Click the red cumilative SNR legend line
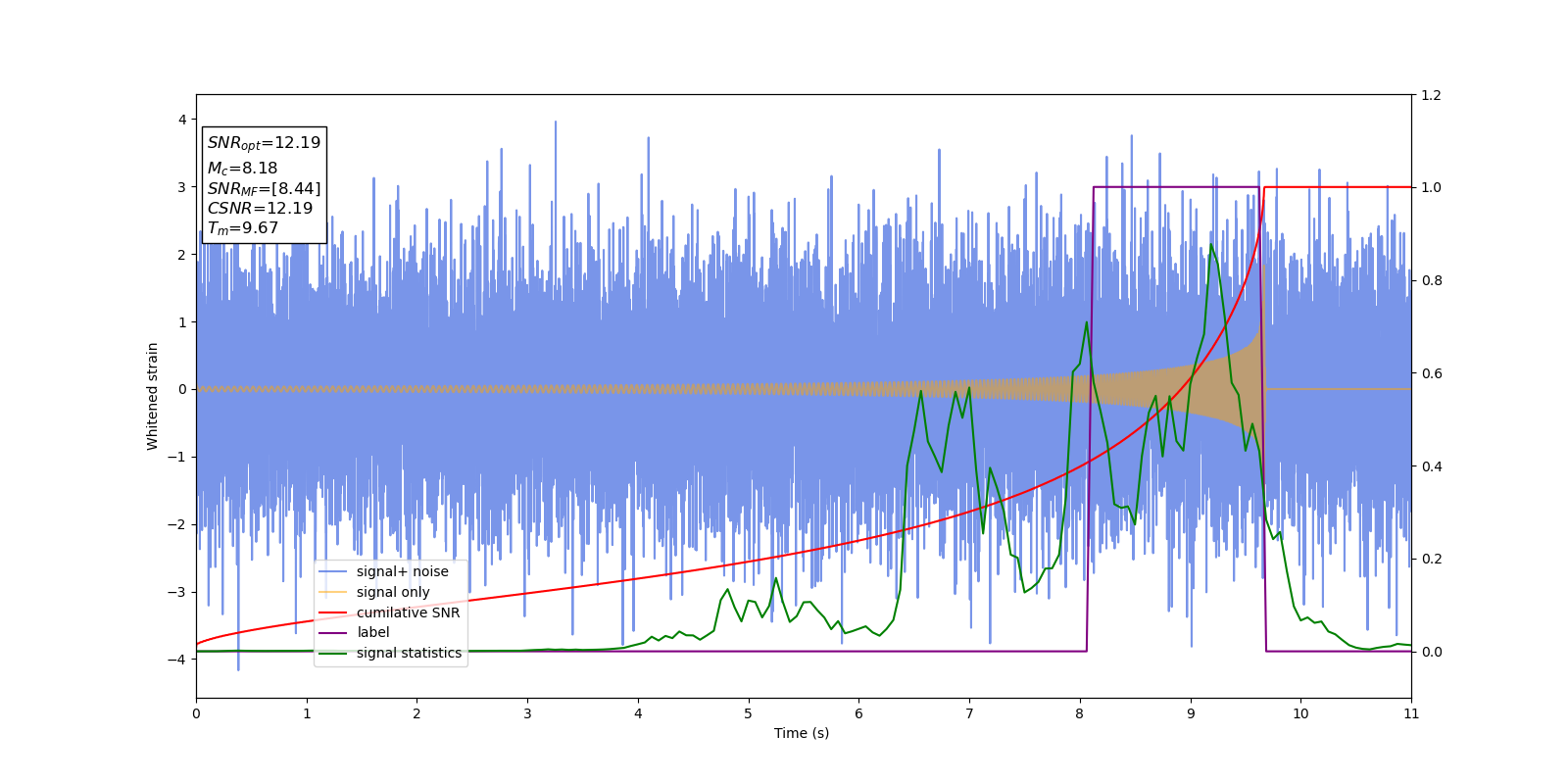 point(333,613)
